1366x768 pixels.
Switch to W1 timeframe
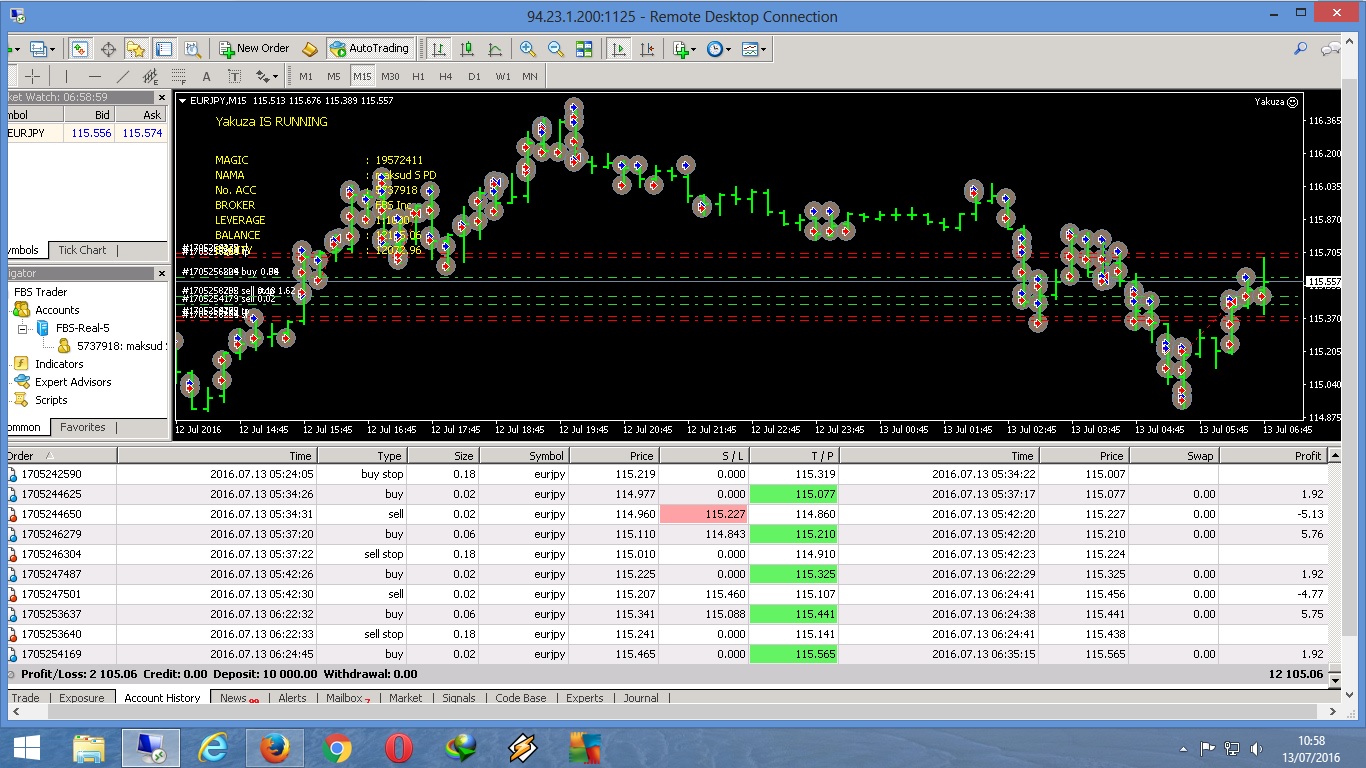click(502, 76)
